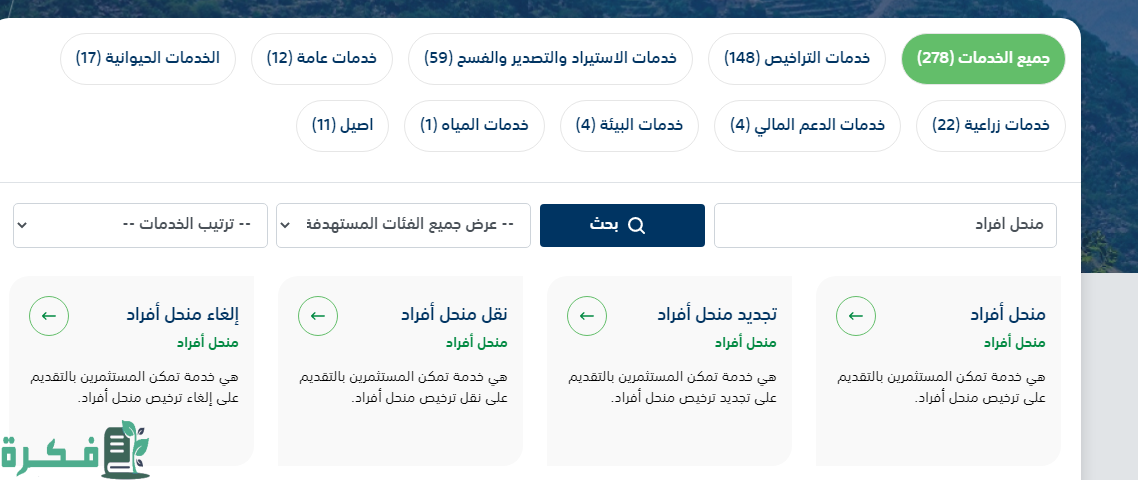Click arrow icon on تجديد منحل أفراد card

[587, 316]
